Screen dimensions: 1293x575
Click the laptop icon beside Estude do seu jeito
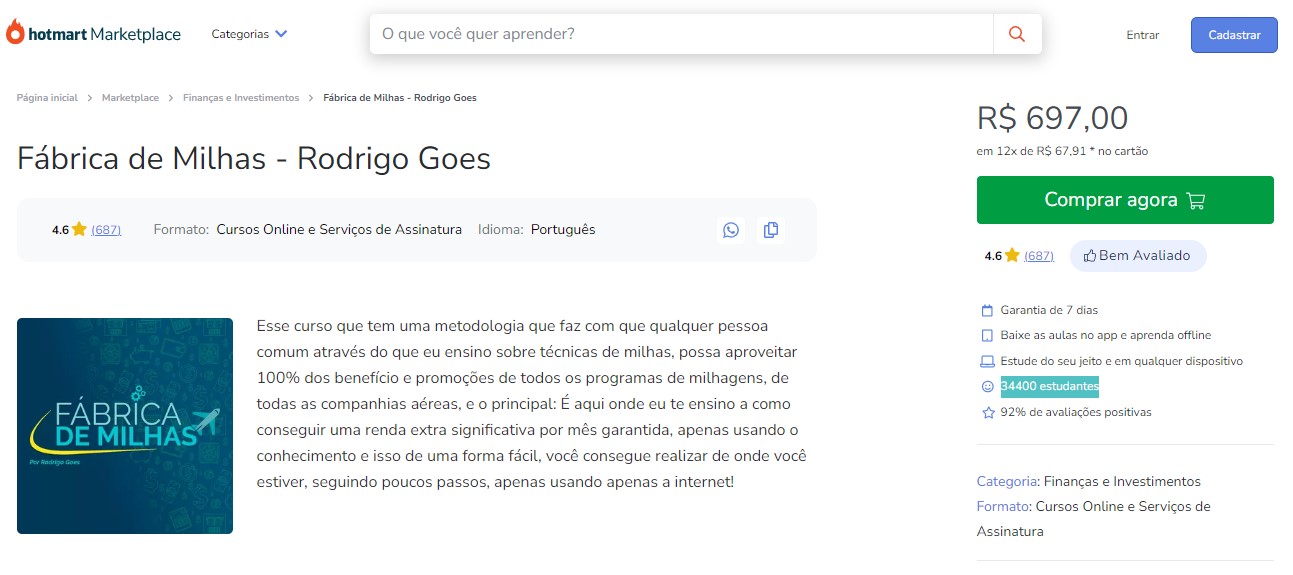988,361
